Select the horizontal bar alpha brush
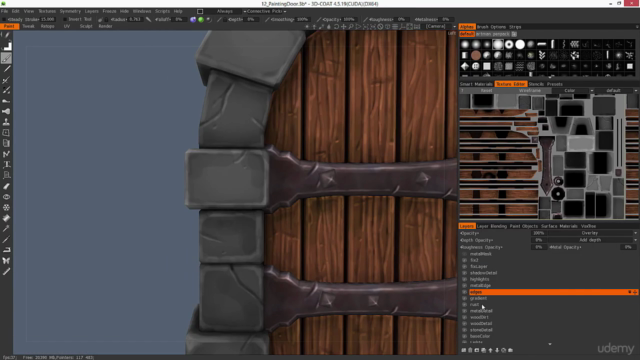Viewport: 640px width, 360px height. tap(542, 44)
